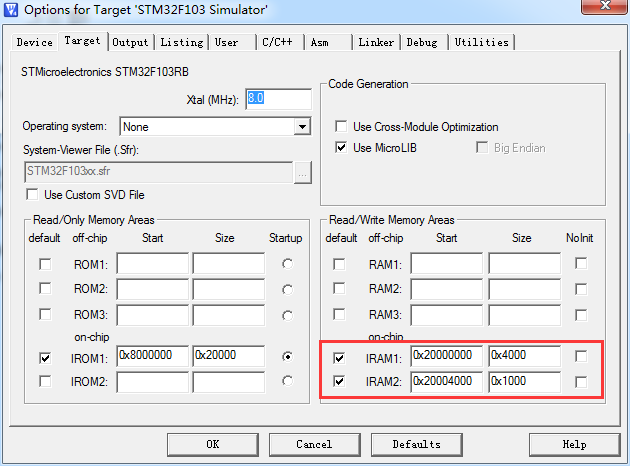
Task: Click the ROM1 Size field
Action: click(229, 264)
